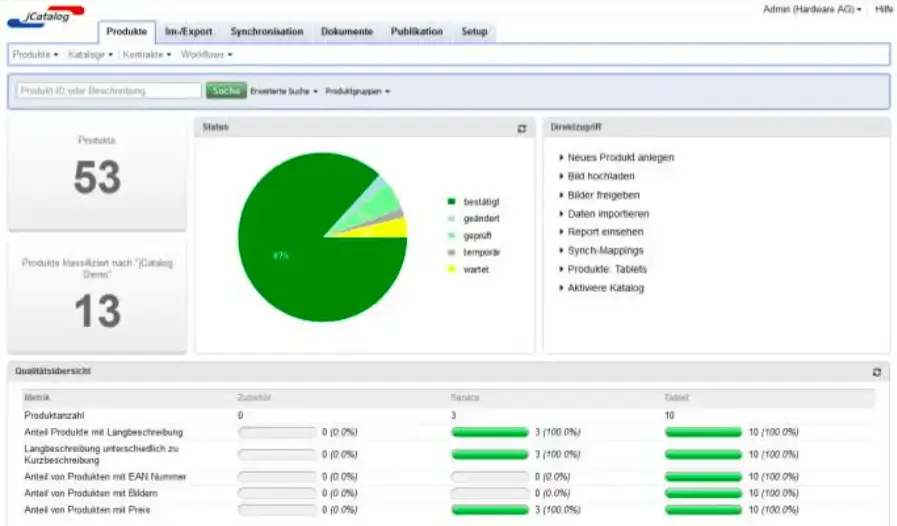
Task: Click Anteil von Produkten mit Bildern label
Action: pos(91,493)
